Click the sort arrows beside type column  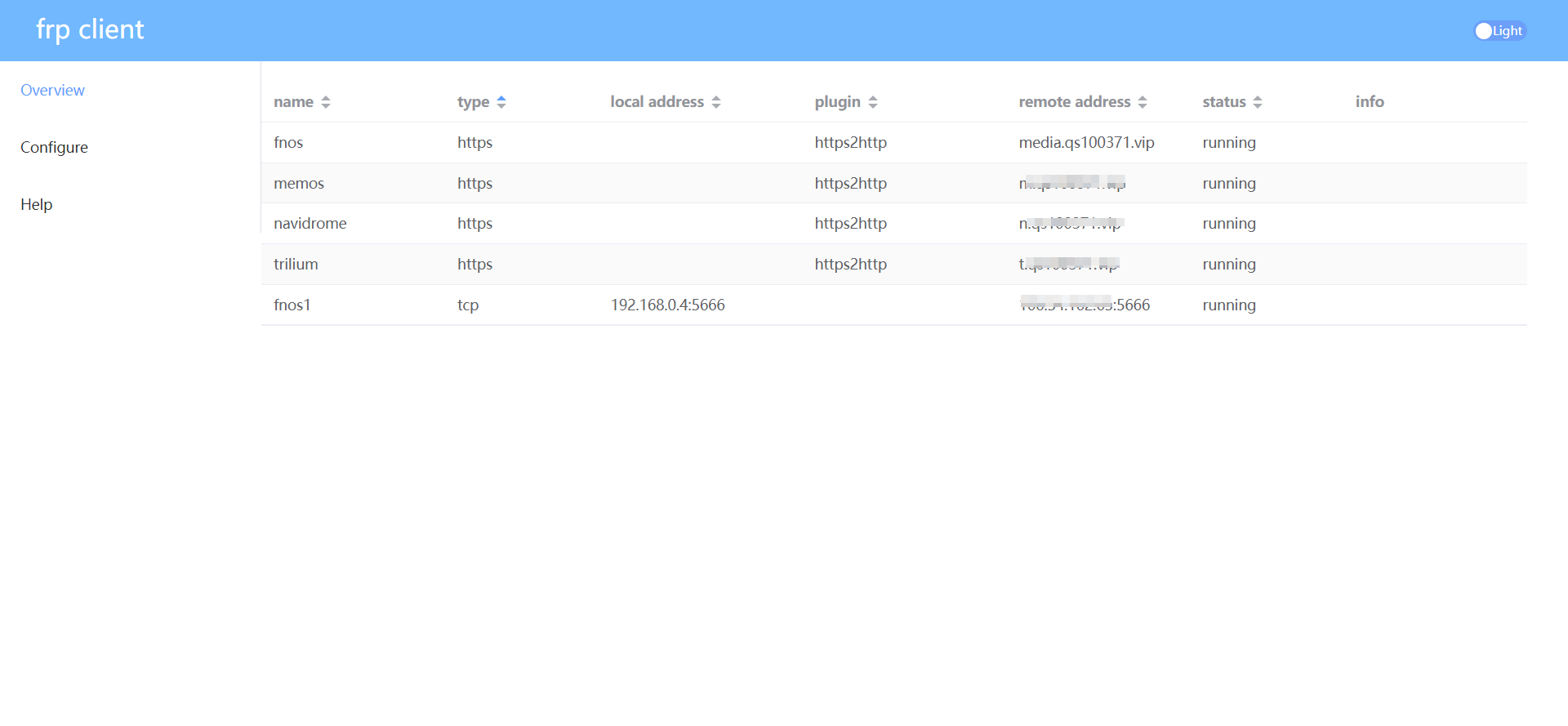pos(501,102)
